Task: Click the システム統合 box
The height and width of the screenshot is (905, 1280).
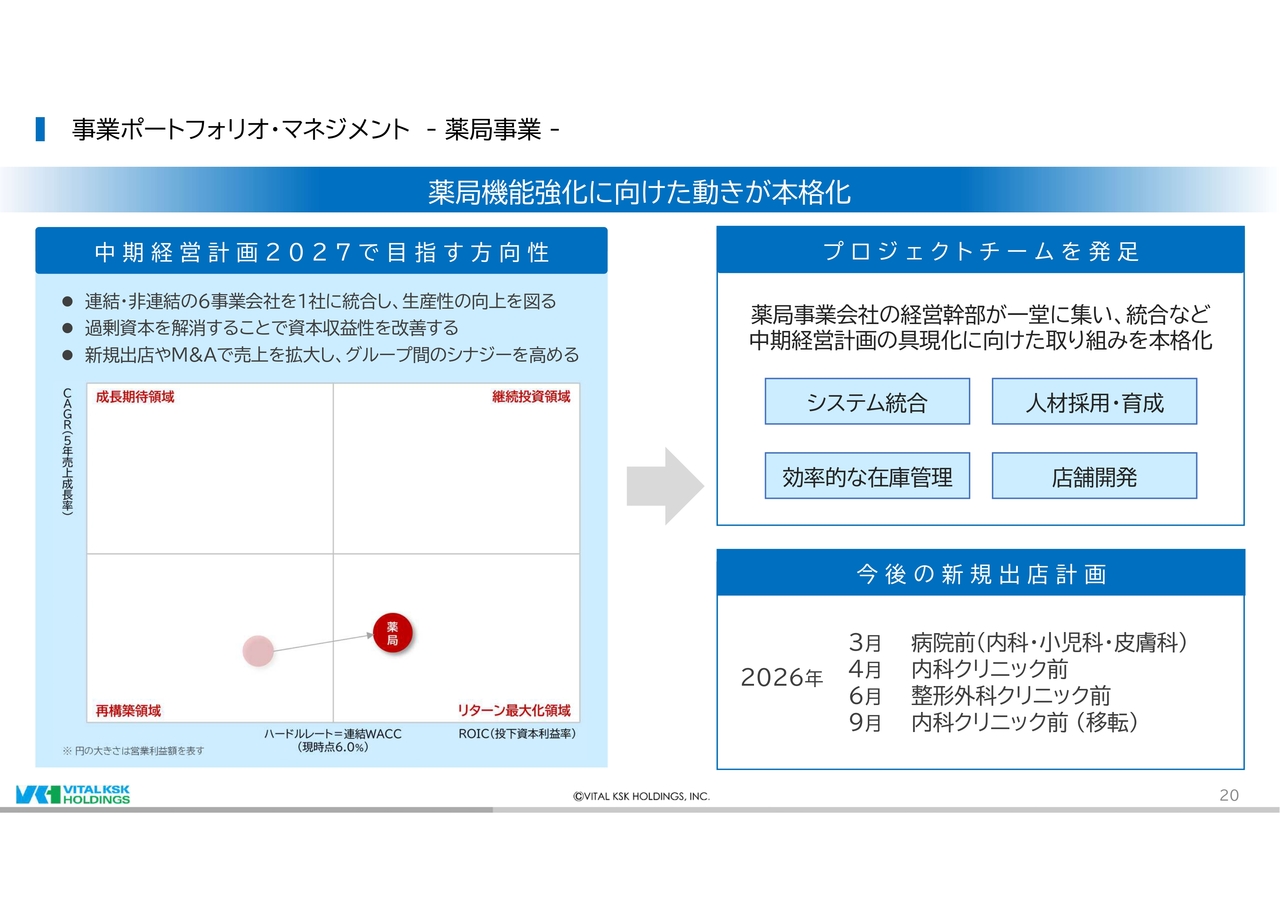Action: pos(867,402)
